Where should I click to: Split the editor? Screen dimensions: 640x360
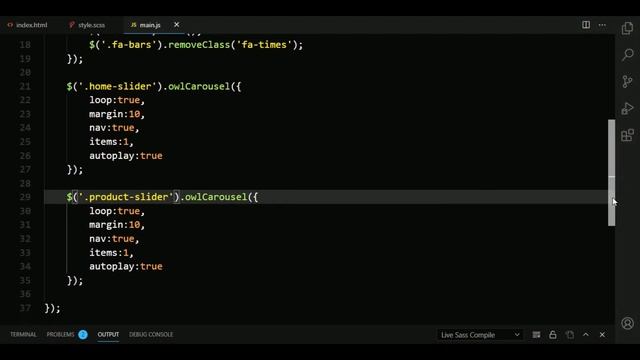tap(586, 25)
